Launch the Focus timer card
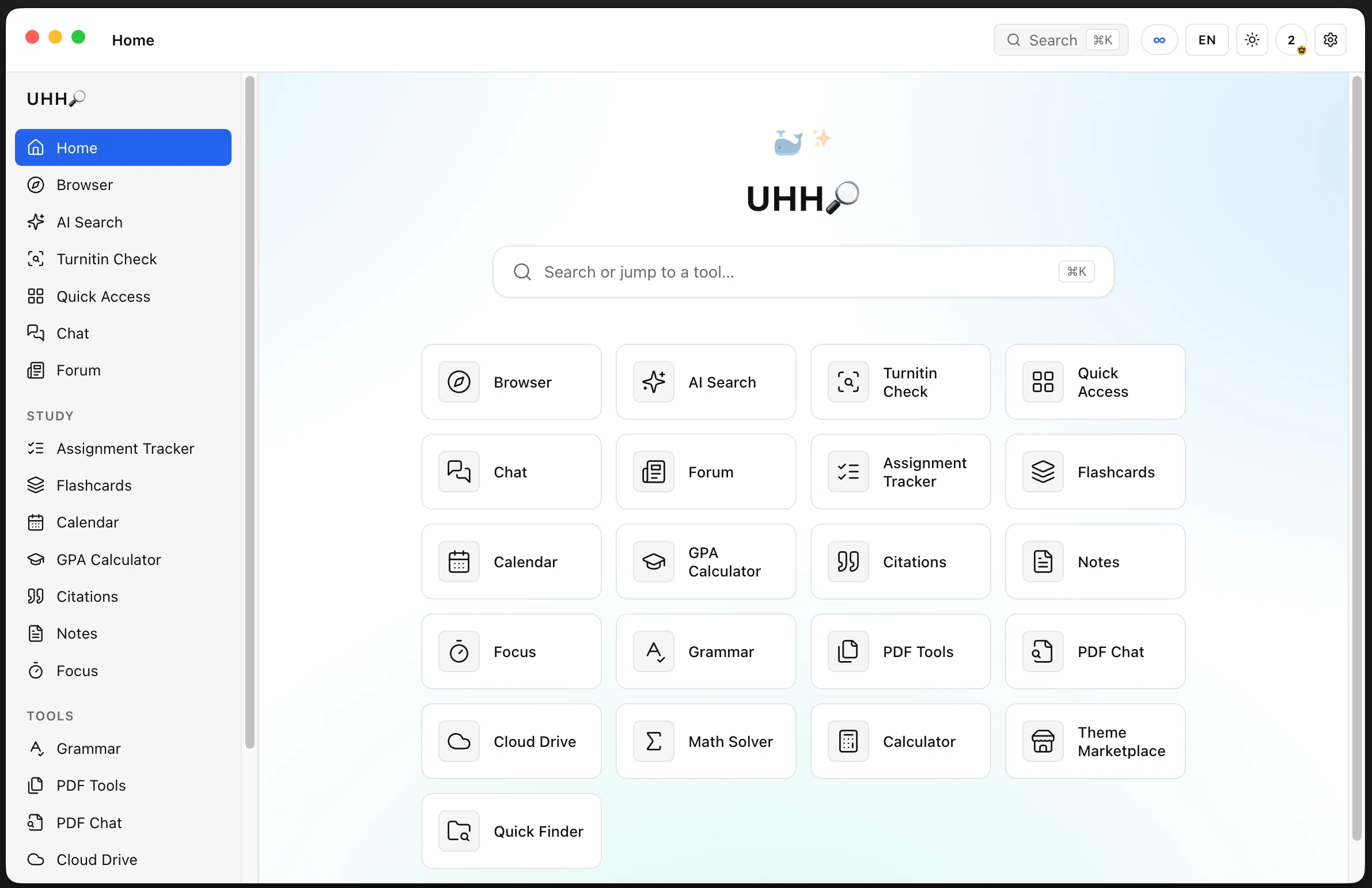 [511, 652]
